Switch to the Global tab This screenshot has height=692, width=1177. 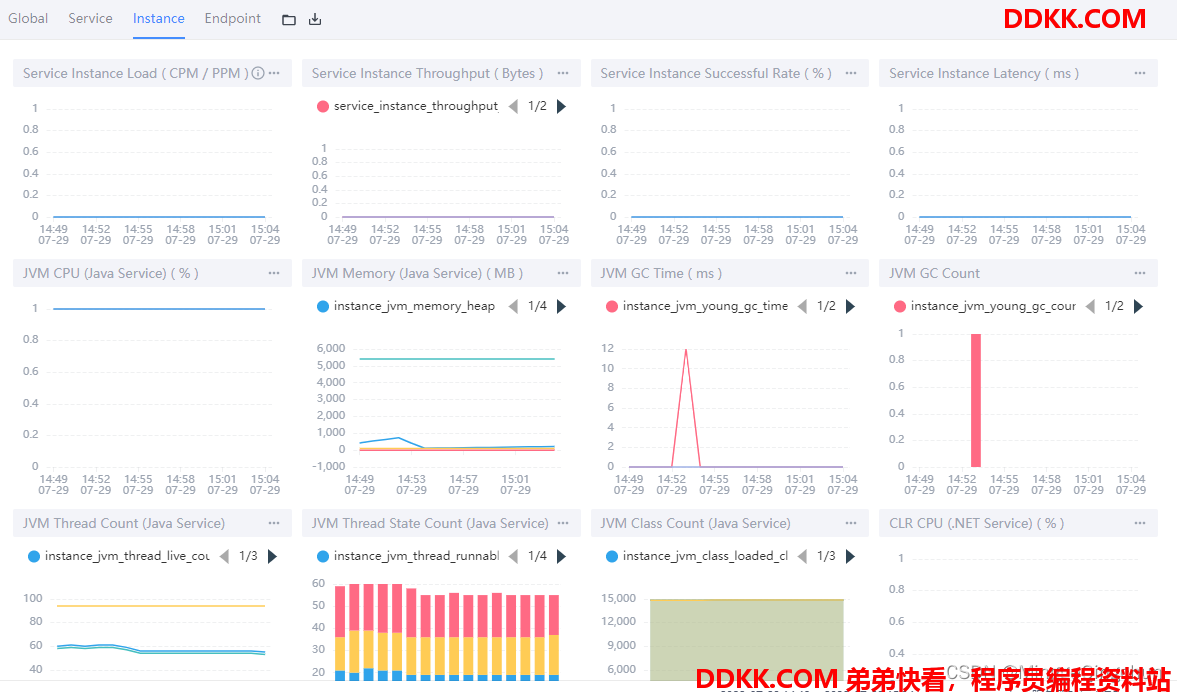[29, 19]
